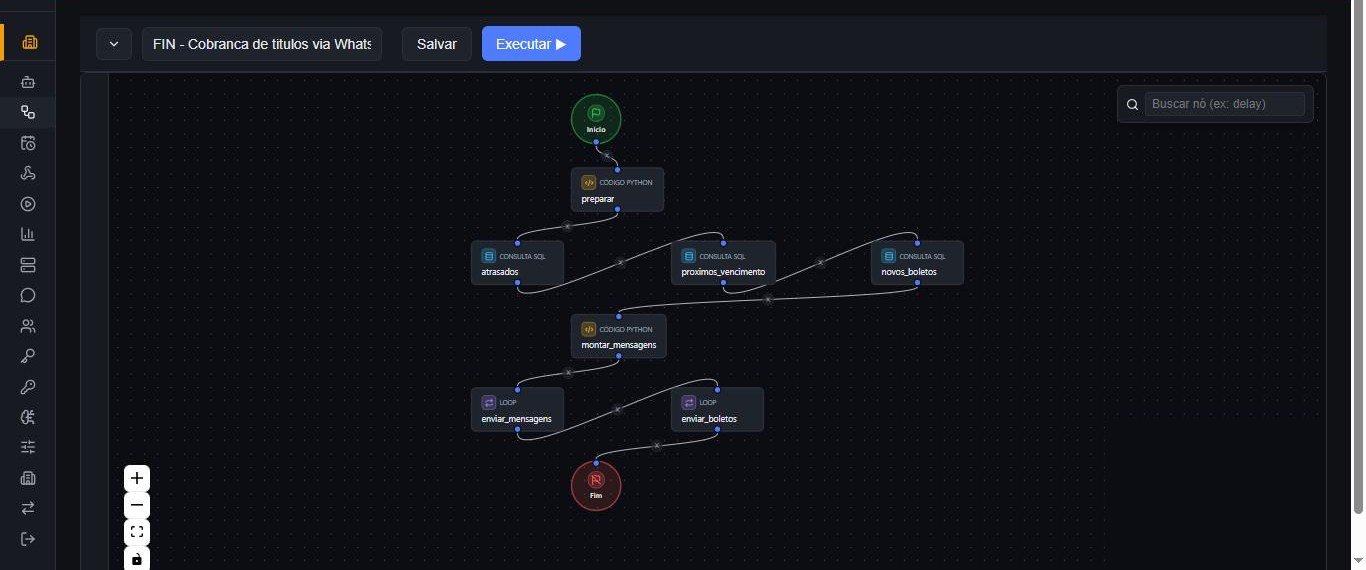The image size is (1366, 570).
Task: Click the loop icon on the enviar_mensagens node
Action: pos(489,402)
